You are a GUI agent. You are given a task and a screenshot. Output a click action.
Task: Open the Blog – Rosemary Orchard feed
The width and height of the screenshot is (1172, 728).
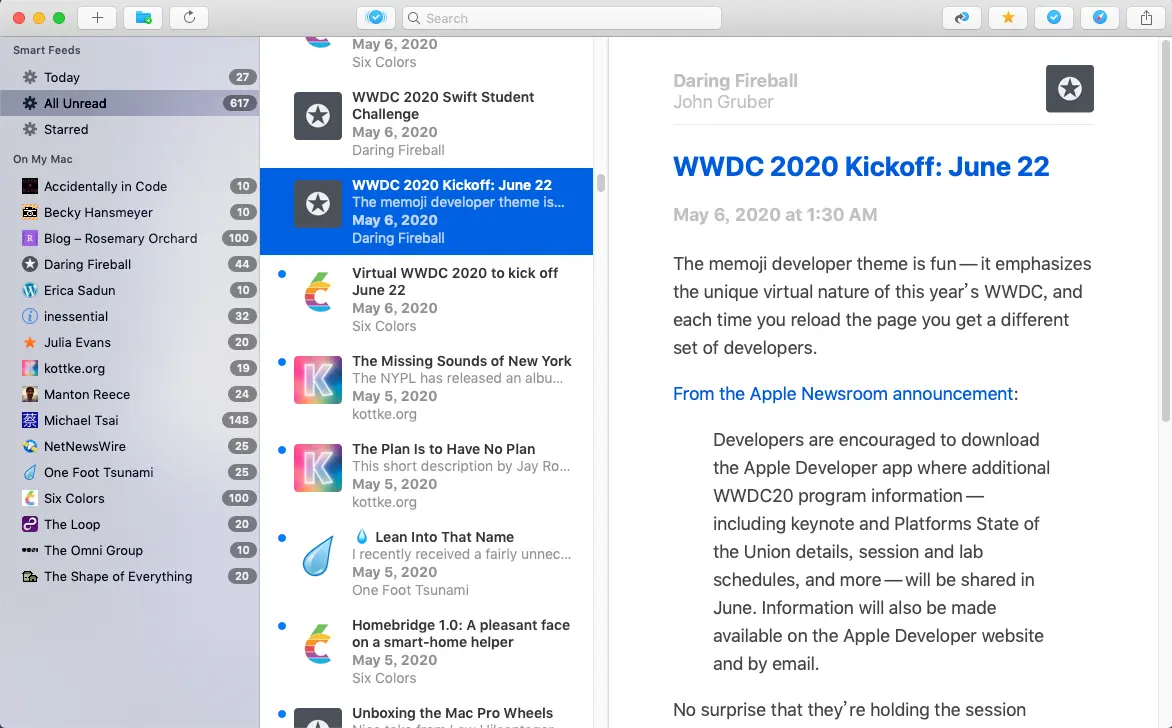(130, 238)
